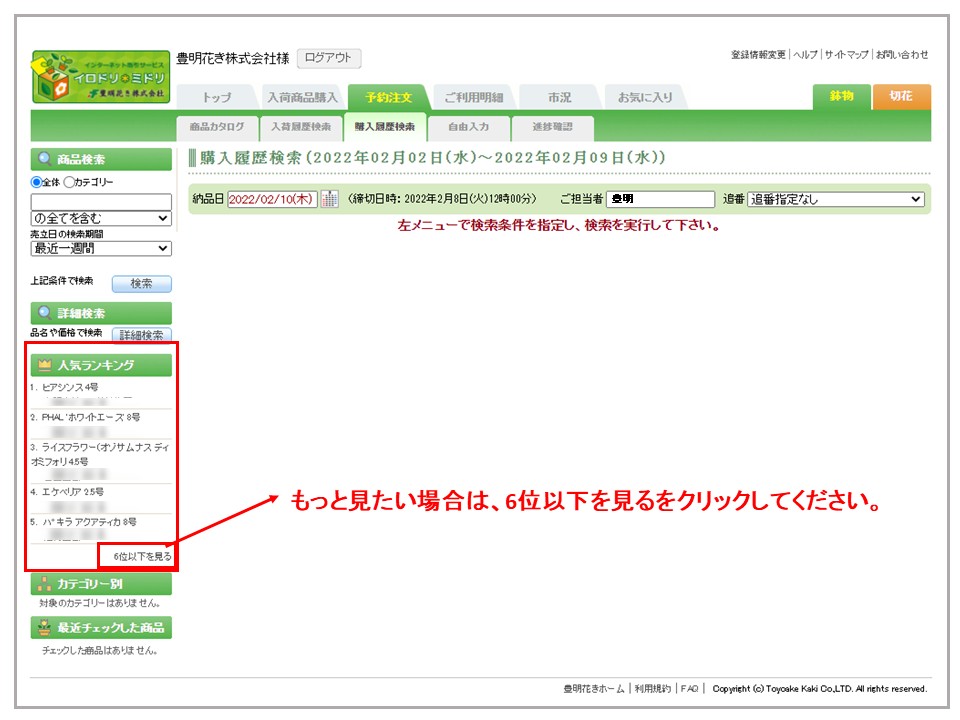The width and height of the screenshot is (960, 720).
Task: Open the 追番指定なし dropdown
Action: [x=835, y=199]
